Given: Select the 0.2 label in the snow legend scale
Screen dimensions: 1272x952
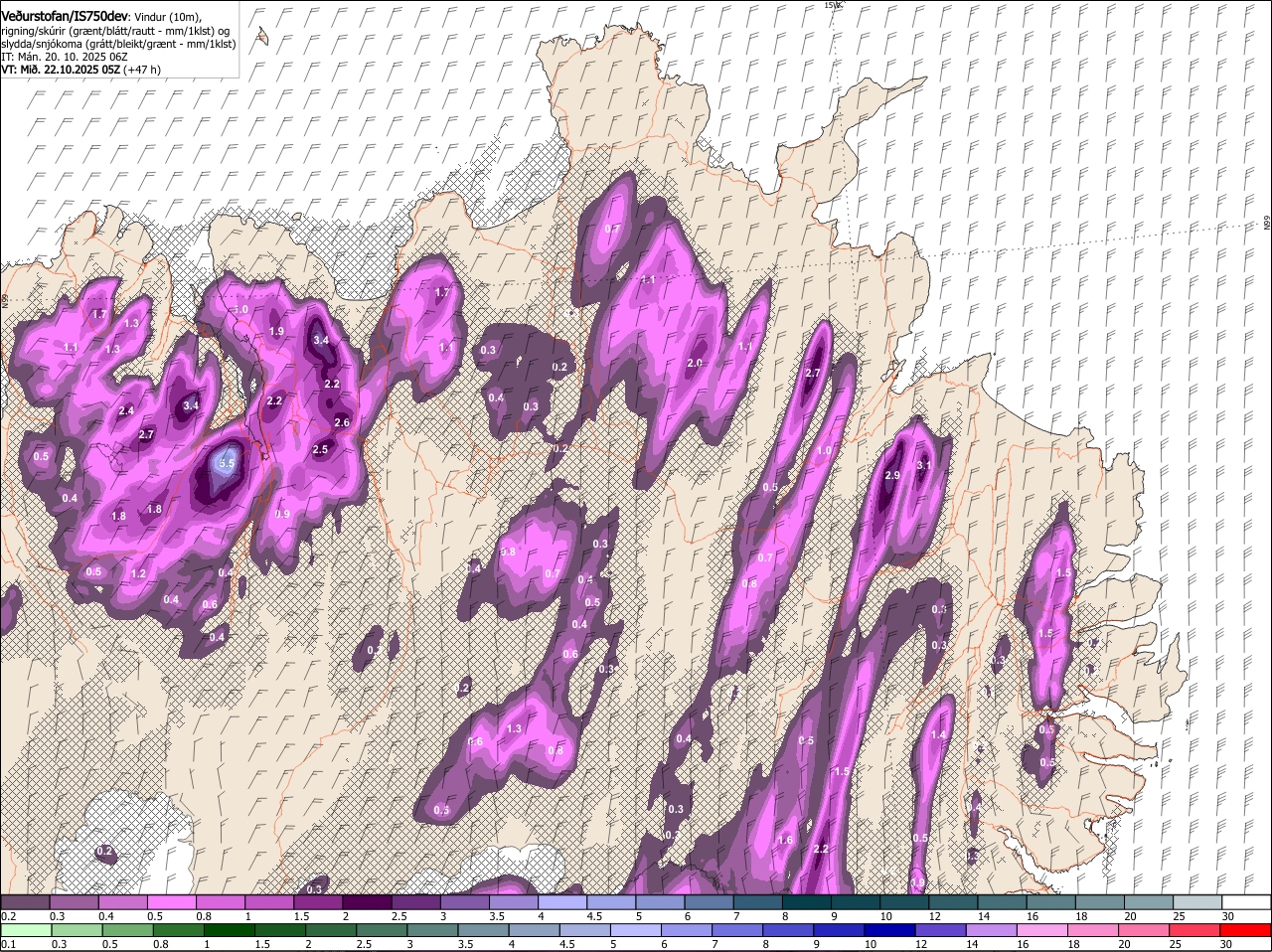Looking at the screenshot, I should point(8,916).
